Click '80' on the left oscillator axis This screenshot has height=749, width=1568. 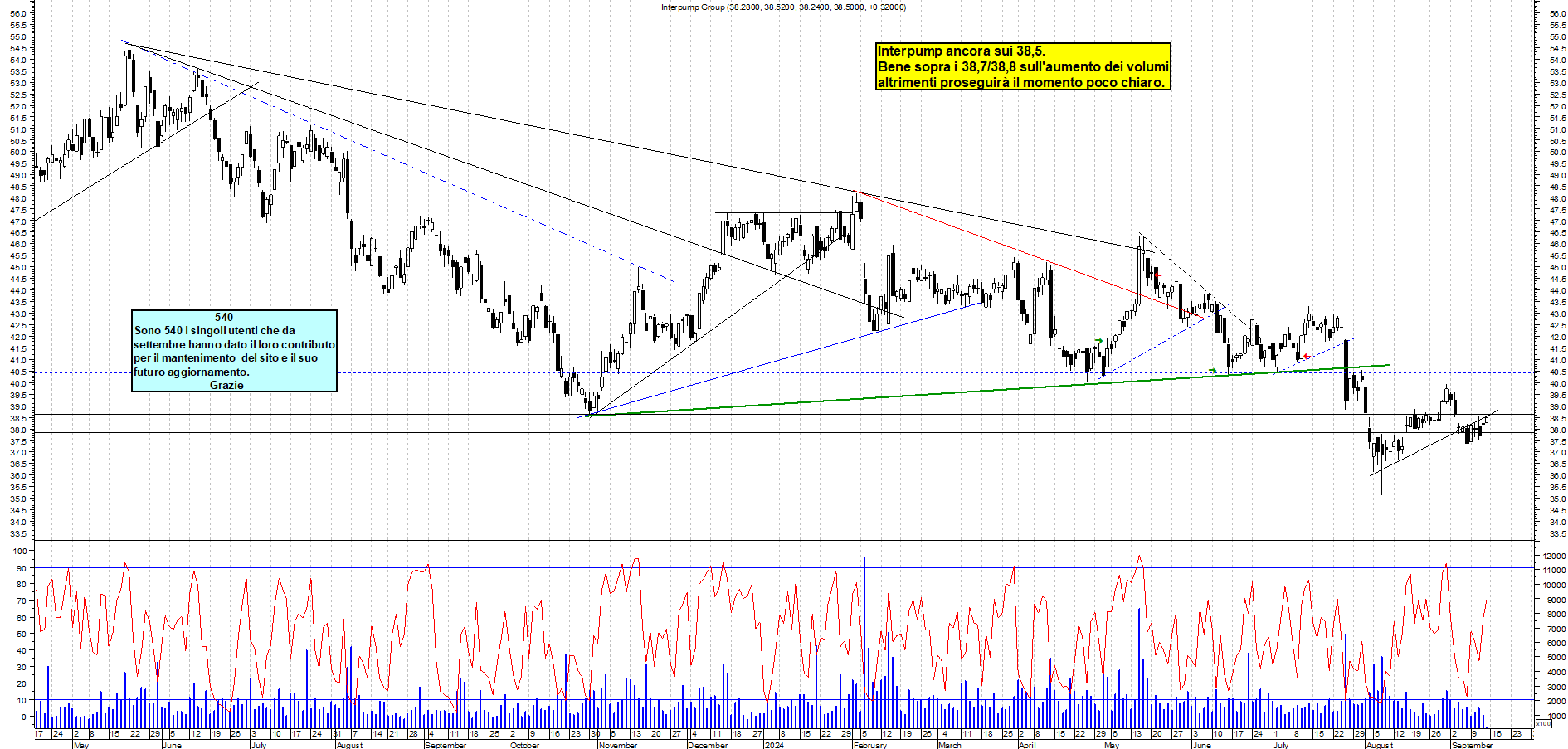coord(22,585)
